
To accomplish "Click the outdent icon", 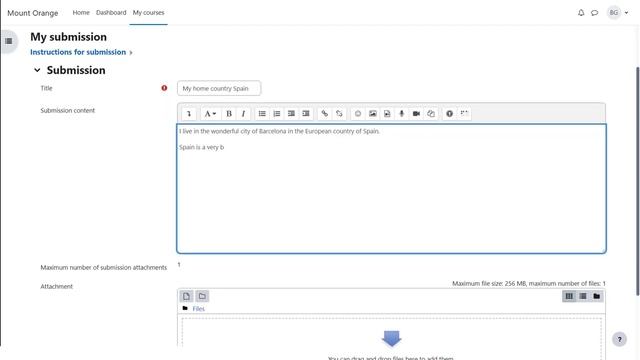I will pos(291,113).
